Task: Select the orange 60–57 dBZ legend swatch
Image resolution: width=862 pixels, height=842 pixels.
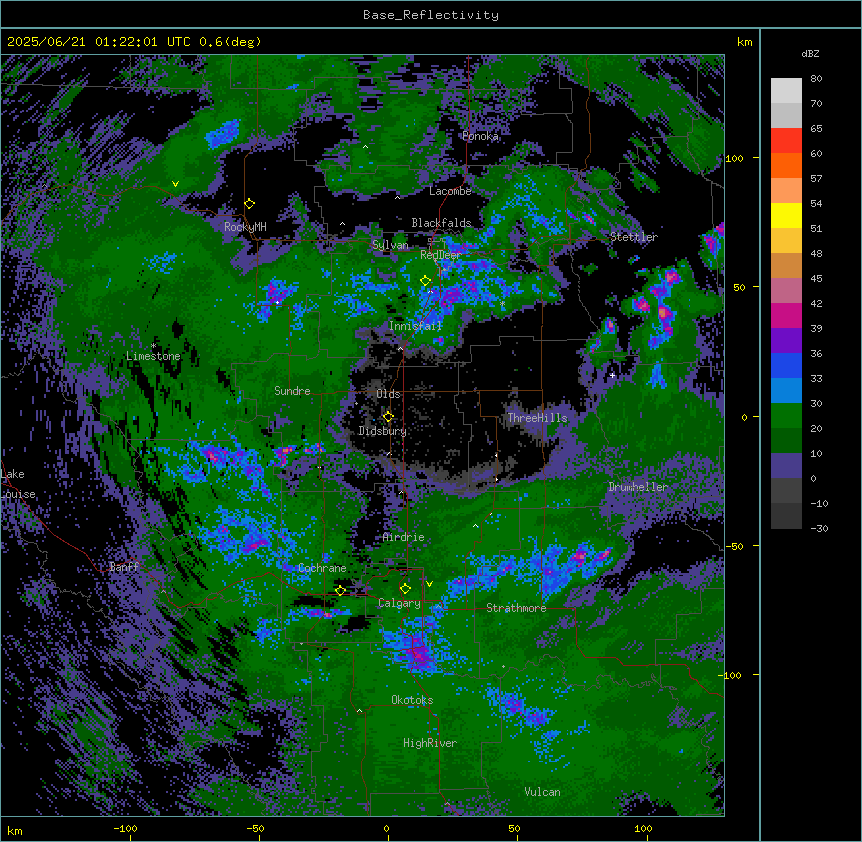Action: click(x=786, y=165)
